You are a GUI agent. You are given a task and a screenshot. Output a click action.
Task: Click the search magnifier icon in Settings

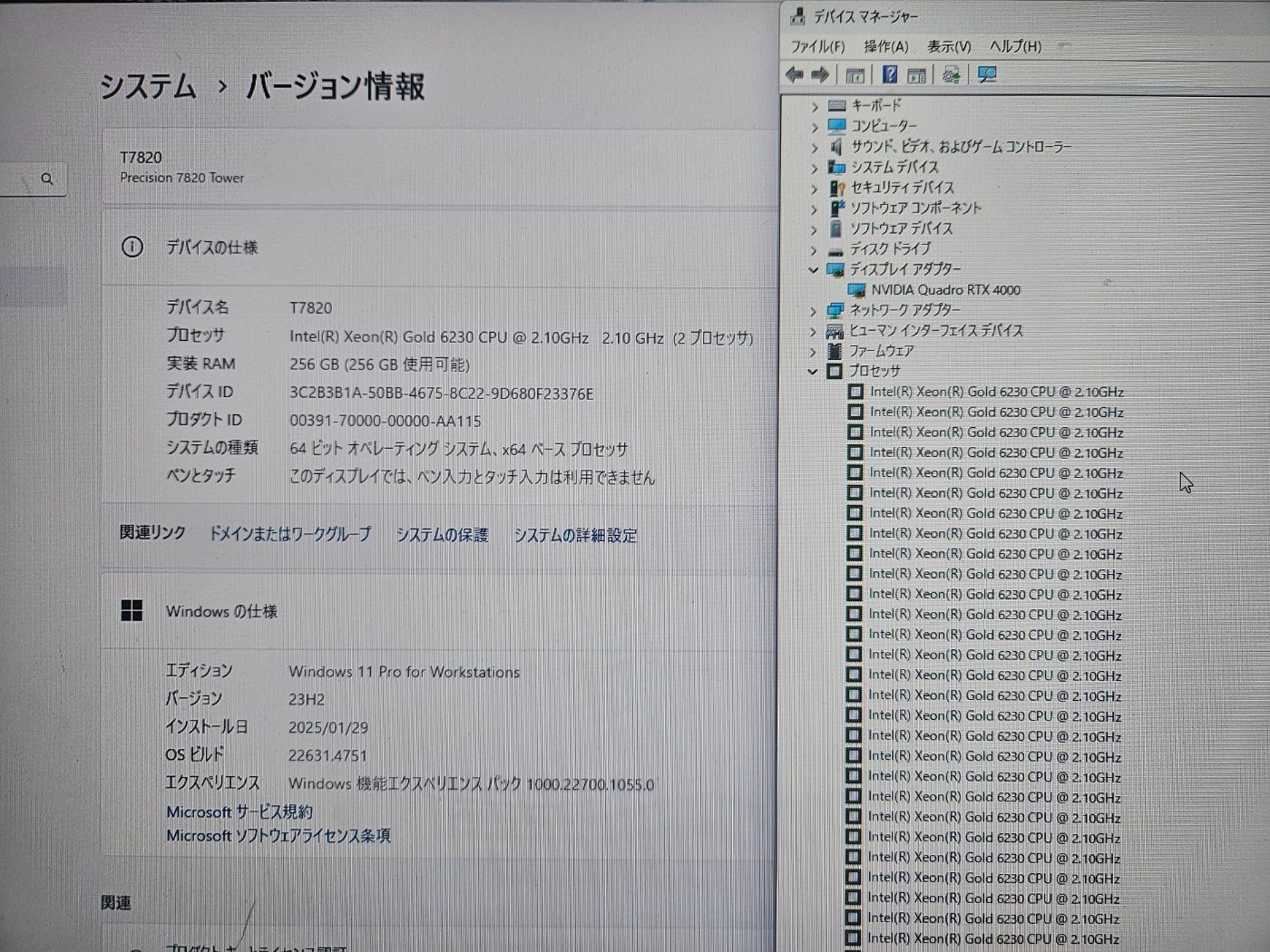pos(47,180)
